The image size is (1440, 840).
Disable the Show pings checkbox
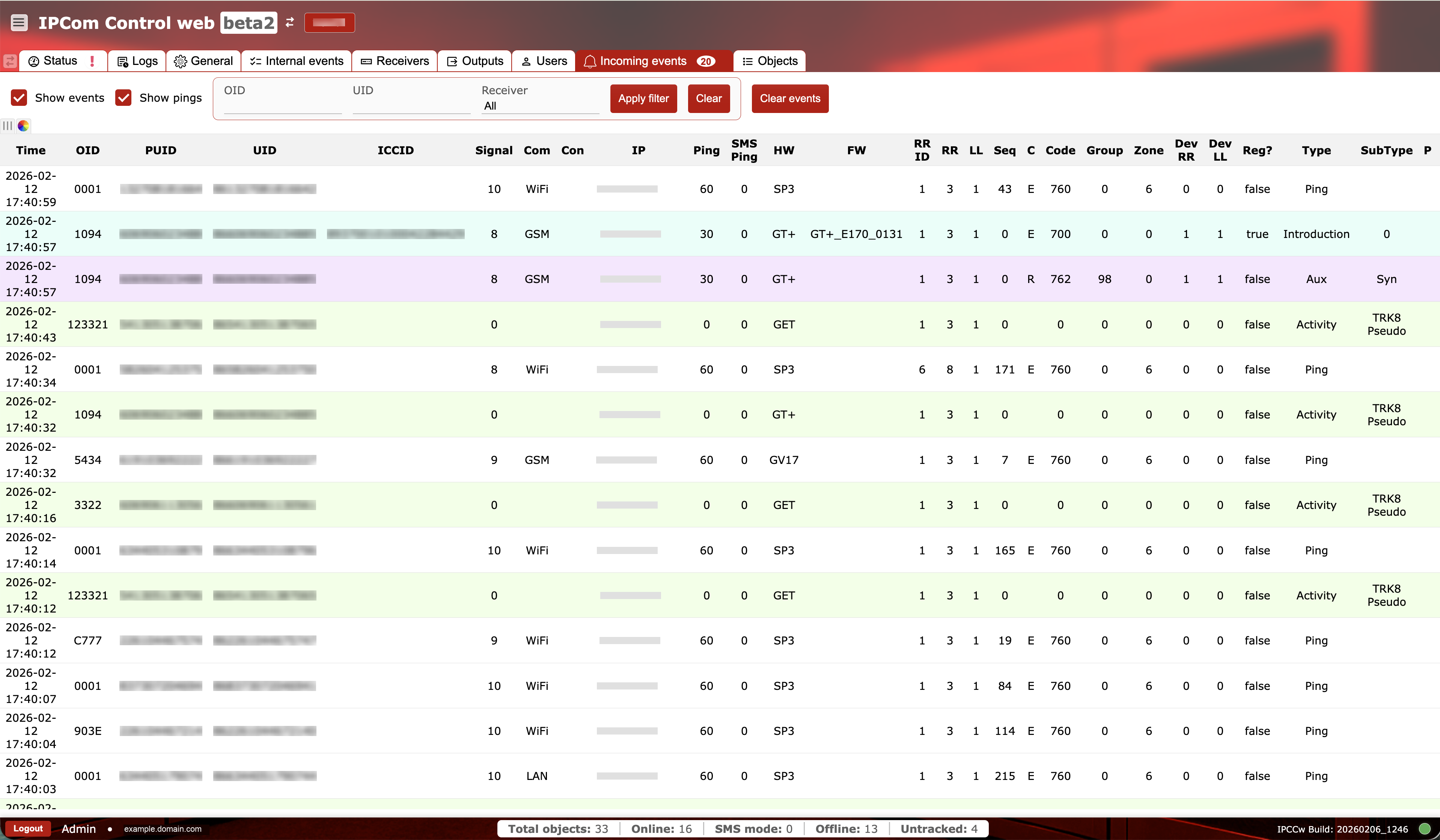(x=124, y=98)
